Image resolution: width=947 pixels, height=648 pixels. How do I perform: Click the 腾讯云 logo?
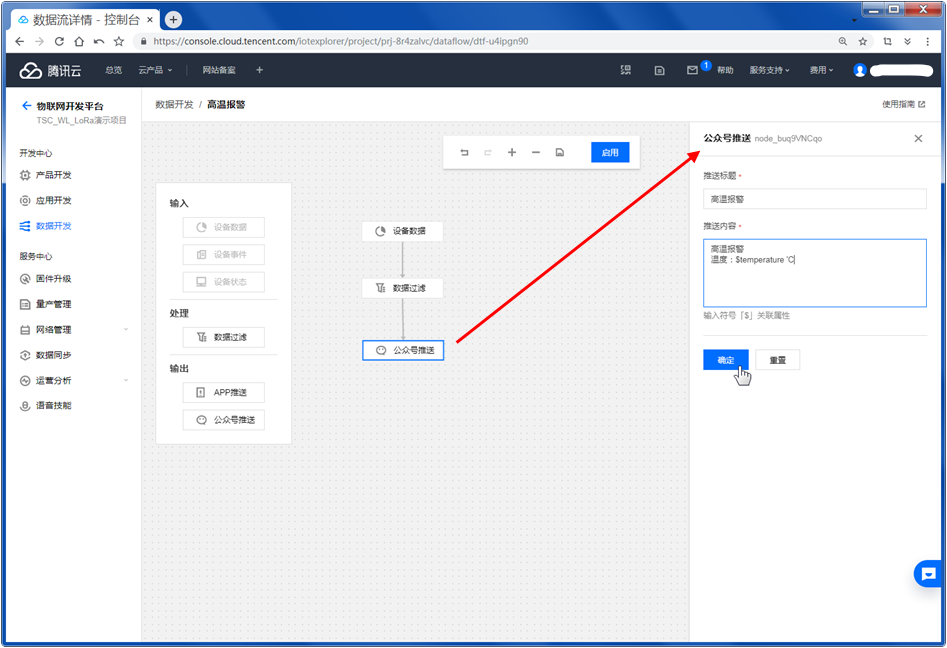click(50, 71)
